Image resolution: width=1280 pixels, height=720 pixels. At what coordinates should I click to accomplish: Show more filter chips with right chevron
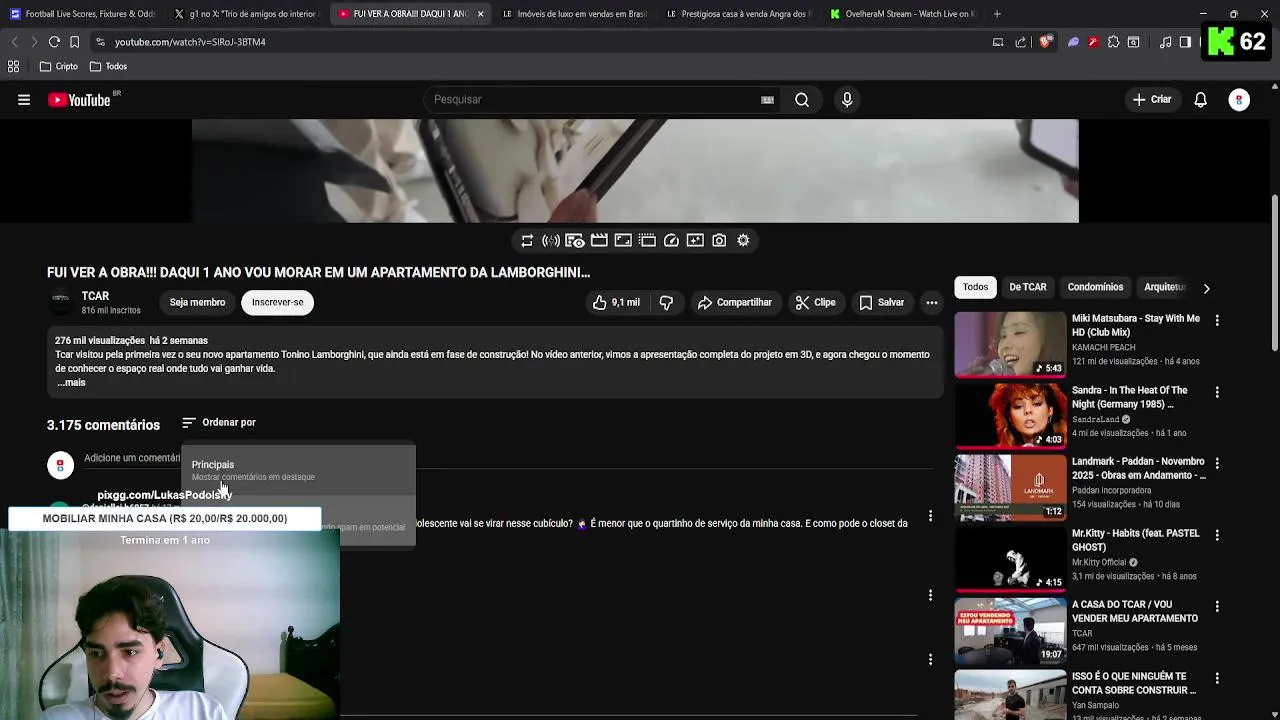click(1206, 288)
